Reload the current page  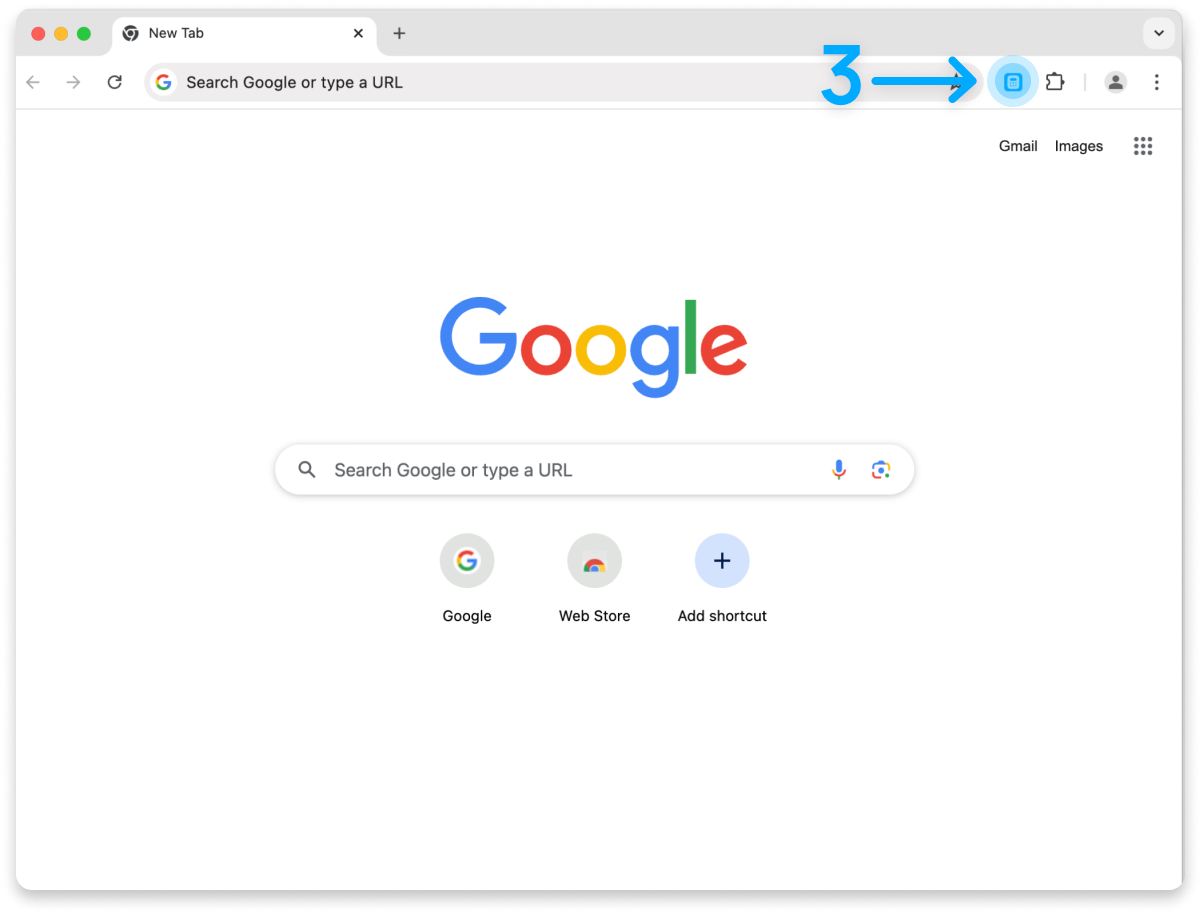[115, 82]
